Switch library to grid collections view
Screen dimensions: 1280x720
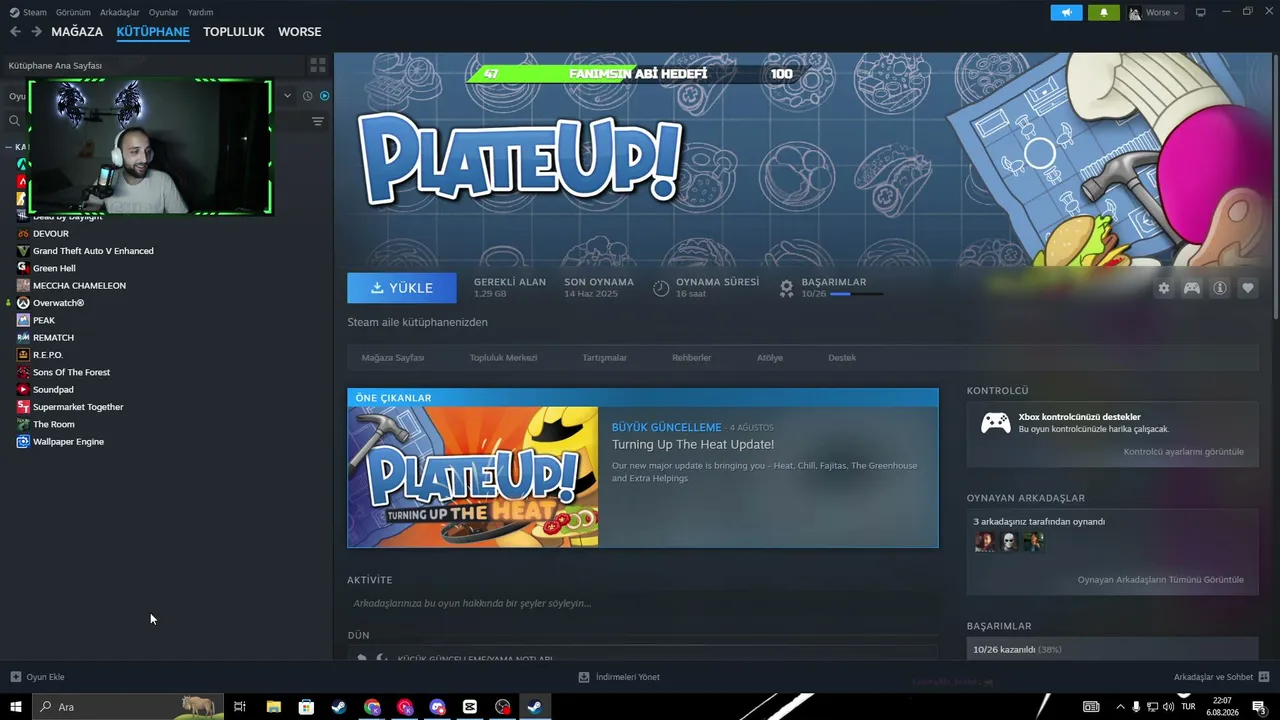pyautogui.click(x=318, y=65)
